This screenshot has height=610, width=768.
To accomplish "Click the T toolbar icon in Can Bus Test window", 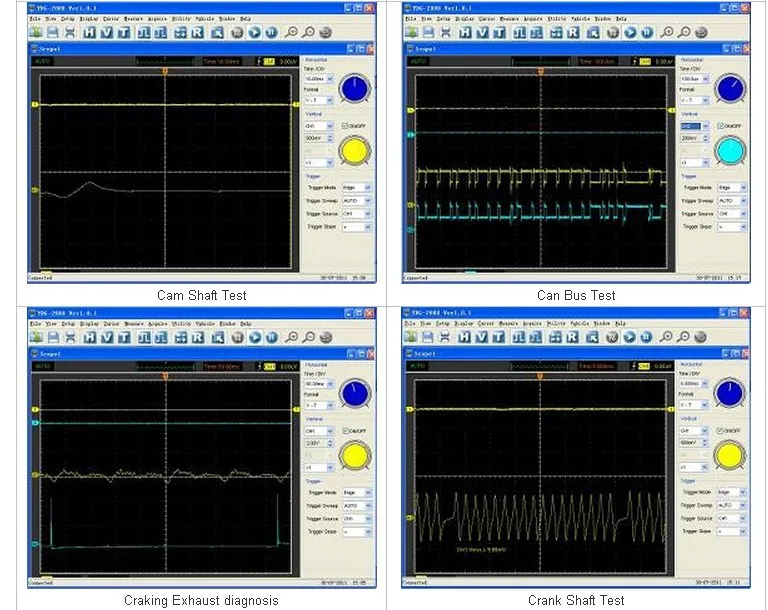I will pos(499,32).
